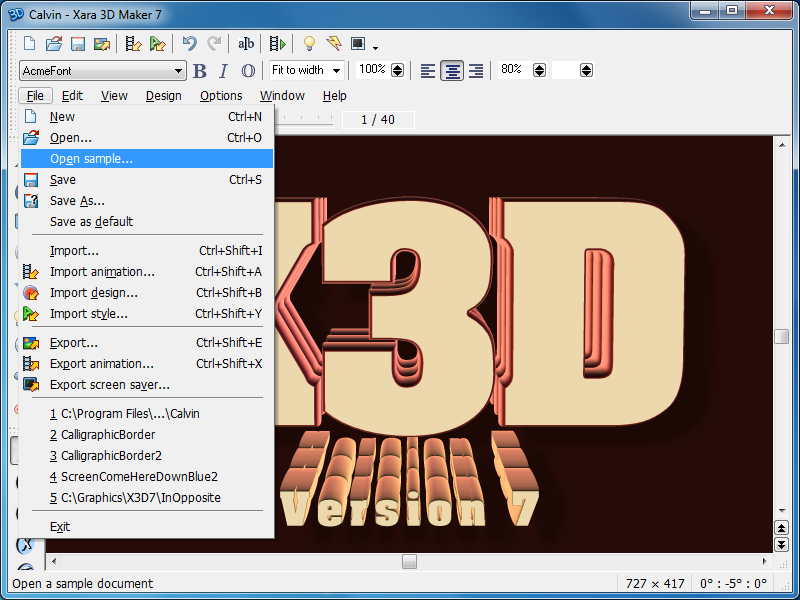Open recent file 2 CalligraphicBorder

(x=147, y=434)
